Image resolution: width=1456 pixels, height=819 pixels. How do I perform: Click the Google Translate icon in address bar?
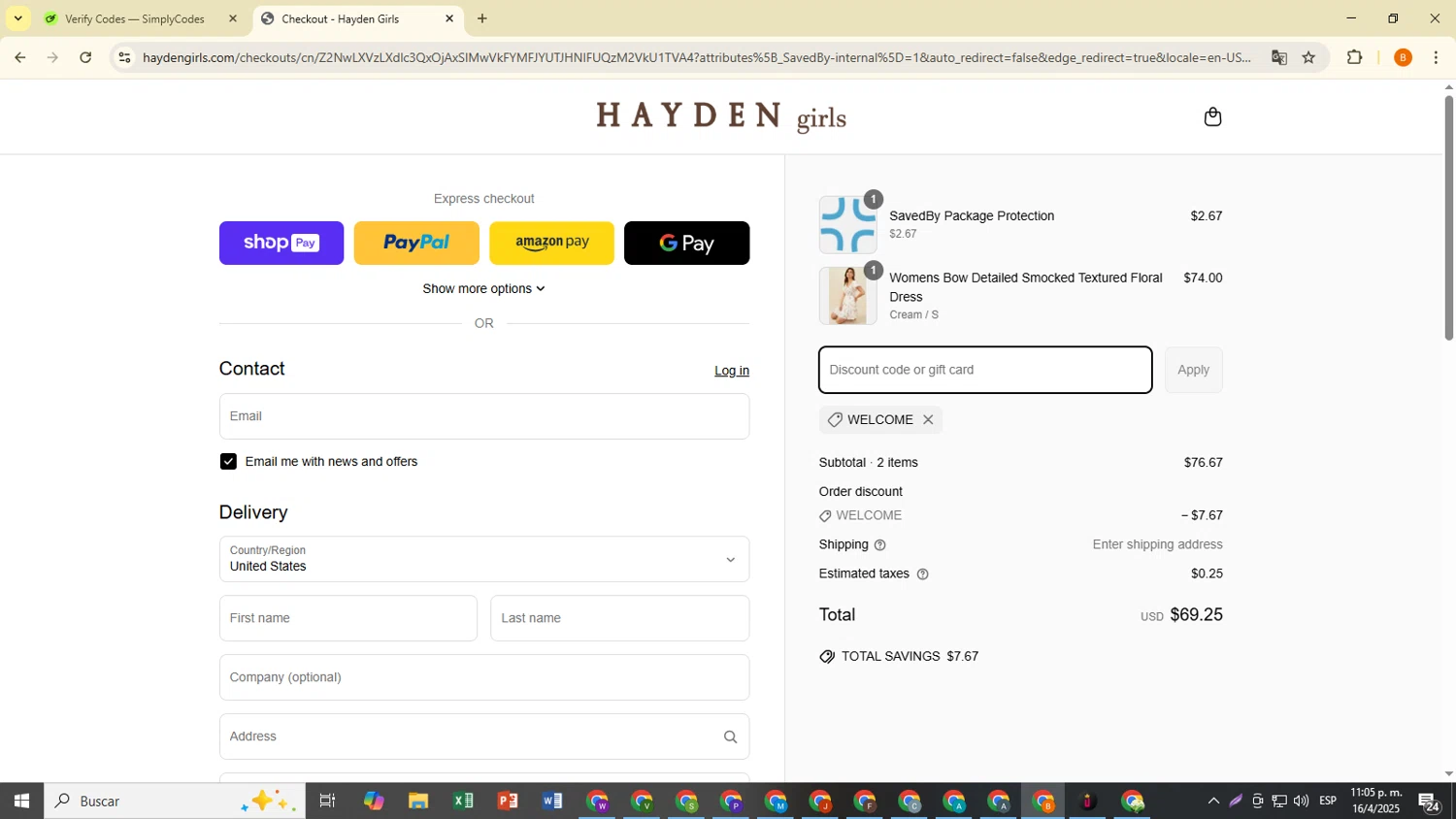click(x=1279, y=57)
